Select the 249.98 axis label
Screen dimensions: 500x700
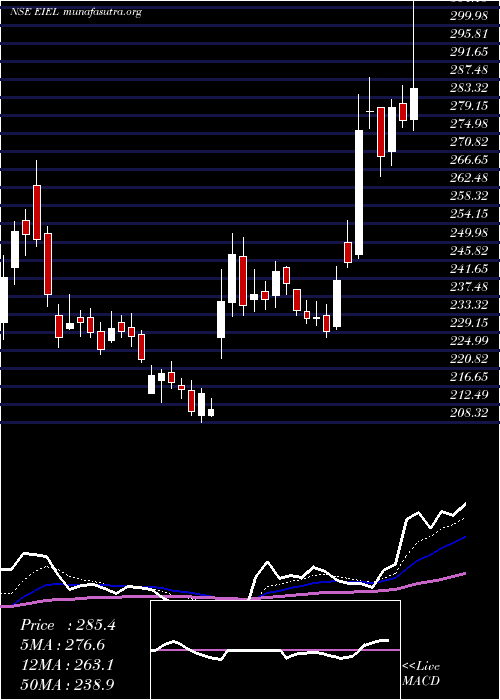click(x=468, y=232)
